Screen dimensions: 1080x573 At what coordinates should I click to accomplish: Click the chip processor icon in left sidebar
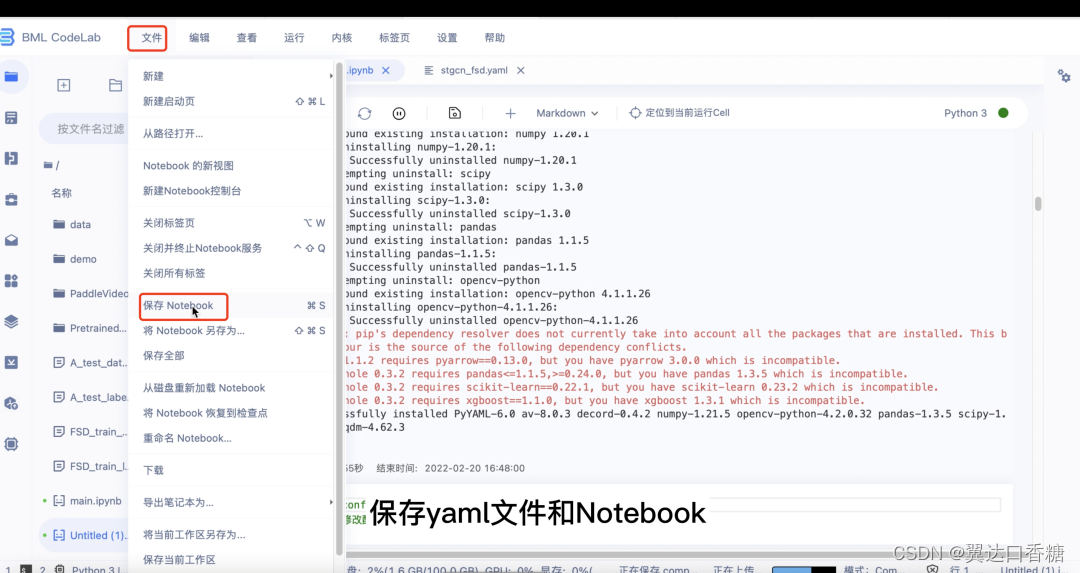coord(11,444)
